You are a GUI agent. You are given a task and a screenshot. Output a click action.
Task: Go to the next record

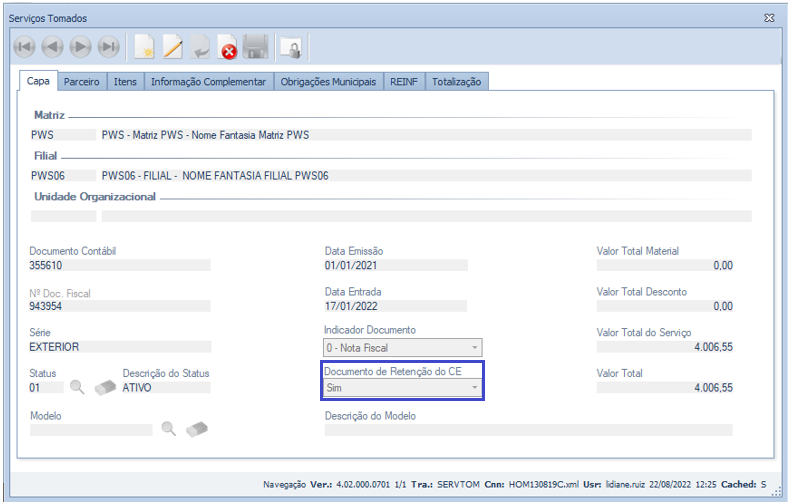point(80,46)
